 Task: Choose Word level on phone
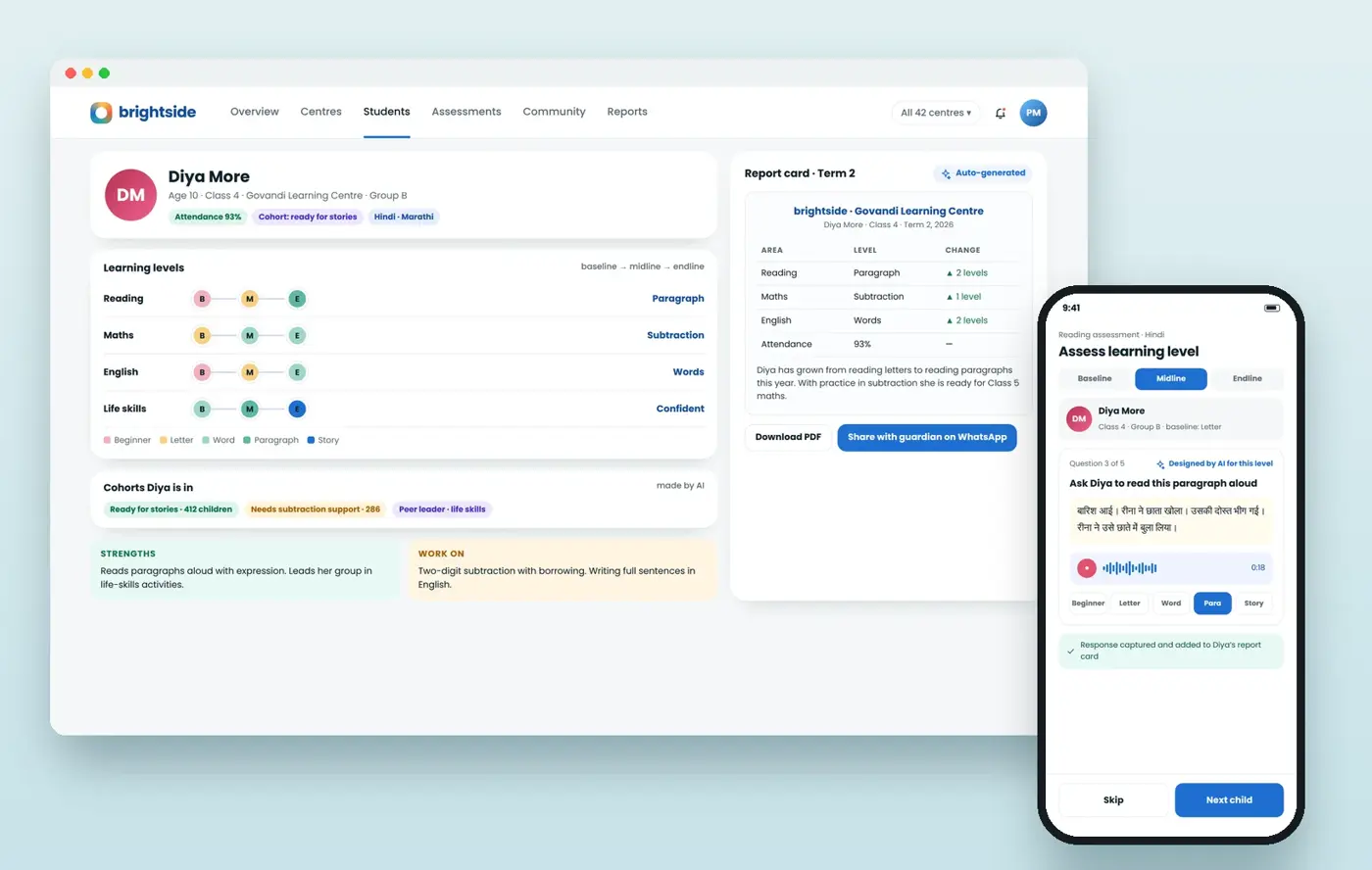click(x=1171, y=604)
